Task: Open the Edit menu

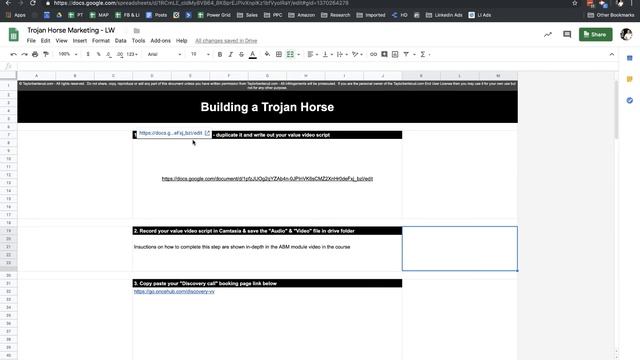Action: click(x=45, y=41)
